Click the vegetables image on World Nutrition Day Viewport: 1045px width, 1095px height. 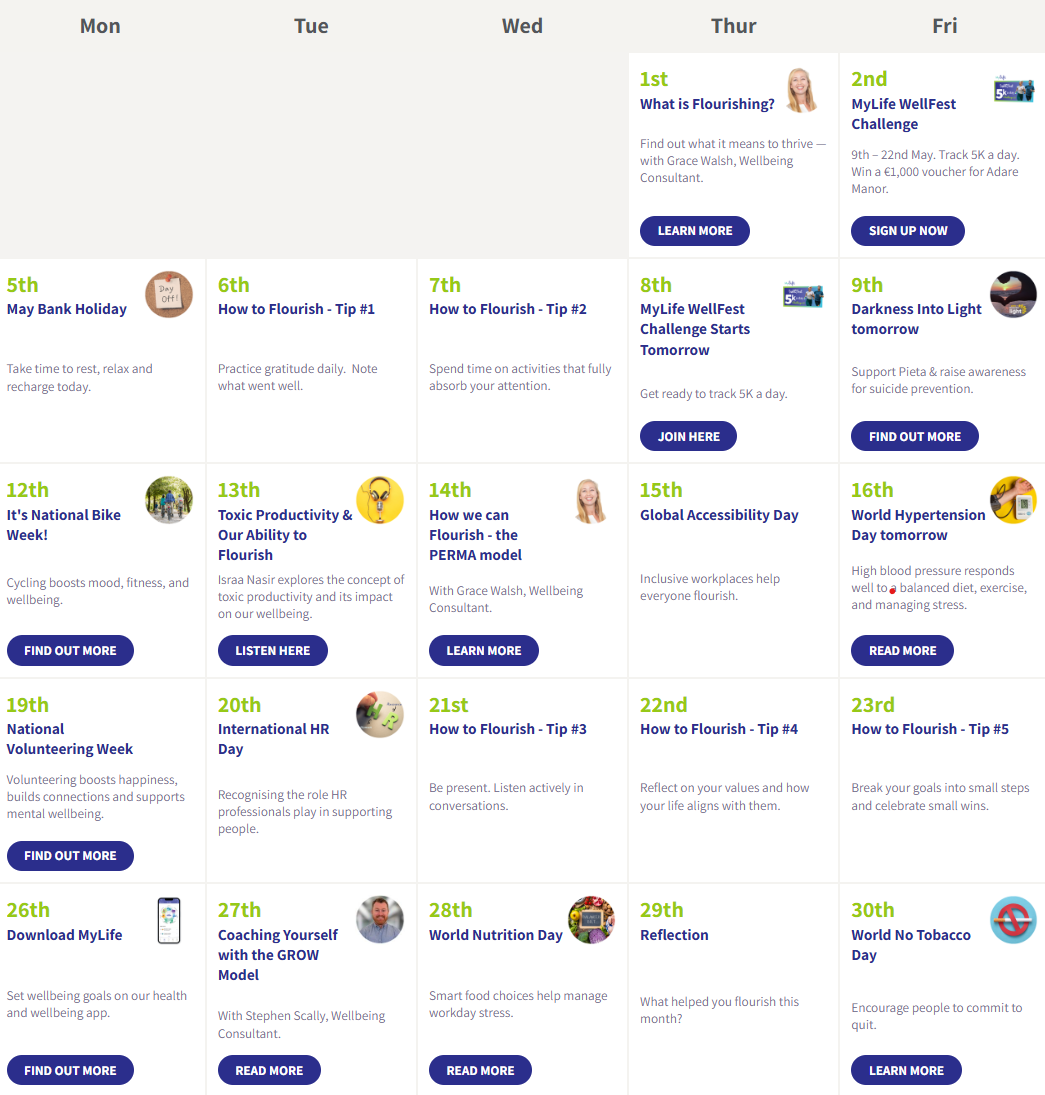(x=592, y=920)
